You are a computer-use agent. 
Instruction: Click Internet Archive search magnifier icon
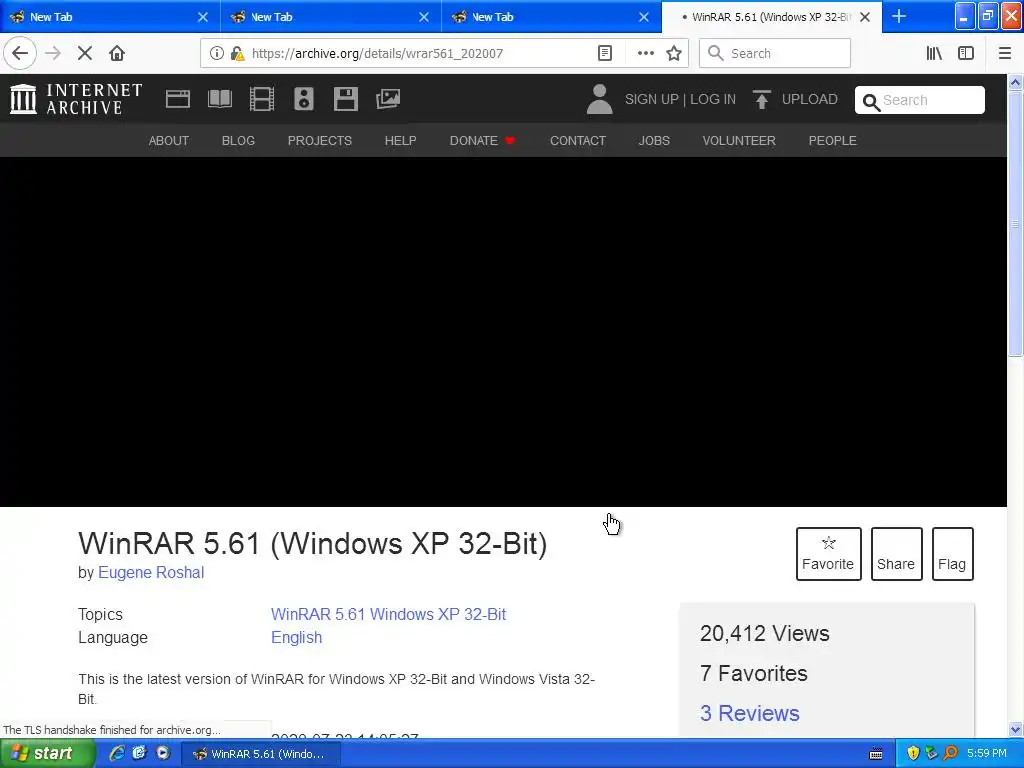coord(871,101)
